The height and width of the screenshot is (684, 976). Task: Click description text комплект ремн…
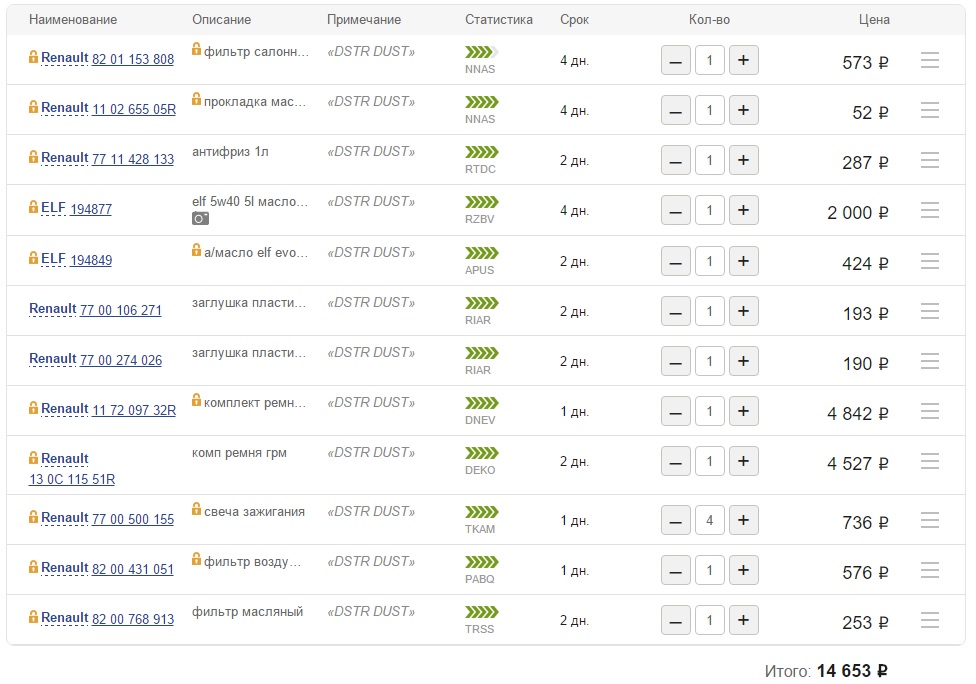pyautogui.click(x=255, y=403)
